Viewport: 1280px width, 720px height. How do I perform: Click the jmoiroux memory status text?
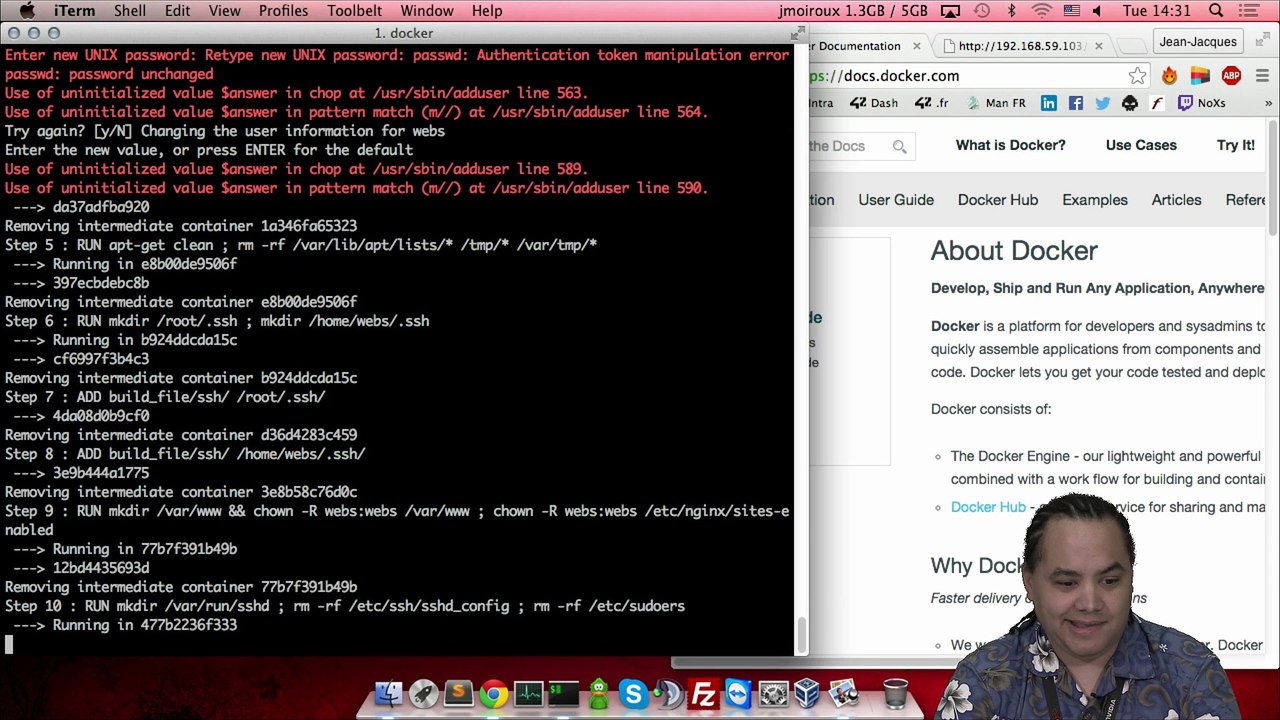tap(854, 11)
